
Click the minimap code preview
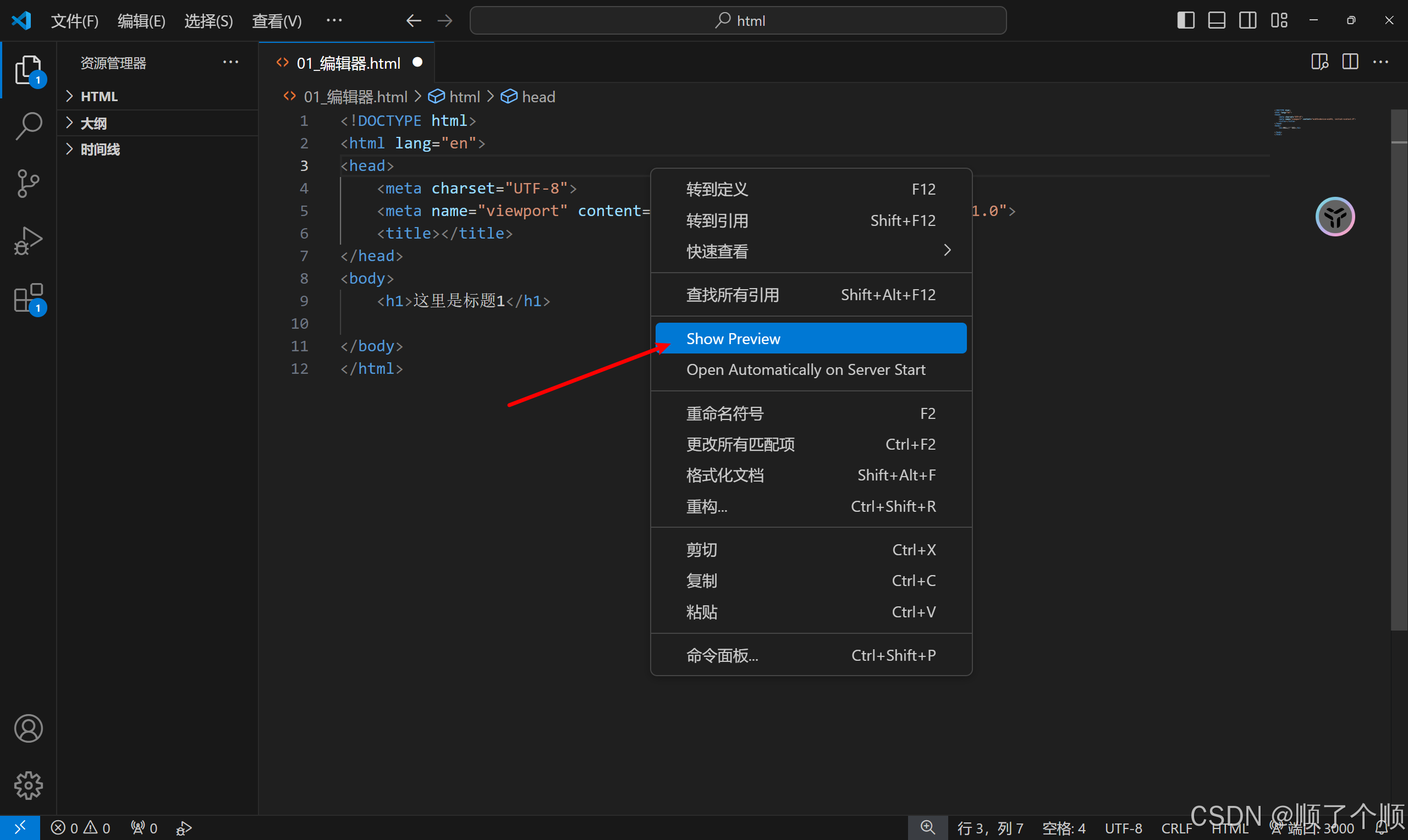coord(1314,123)
